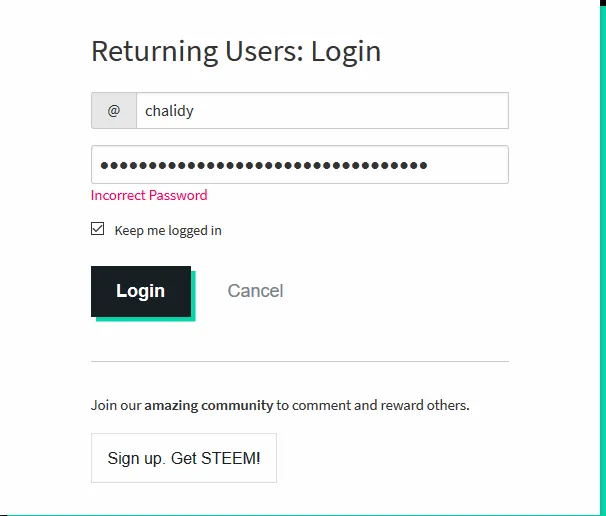Click the word STEEM! on signup button
Screen dimensions: 606x516
tap(231, 458)
